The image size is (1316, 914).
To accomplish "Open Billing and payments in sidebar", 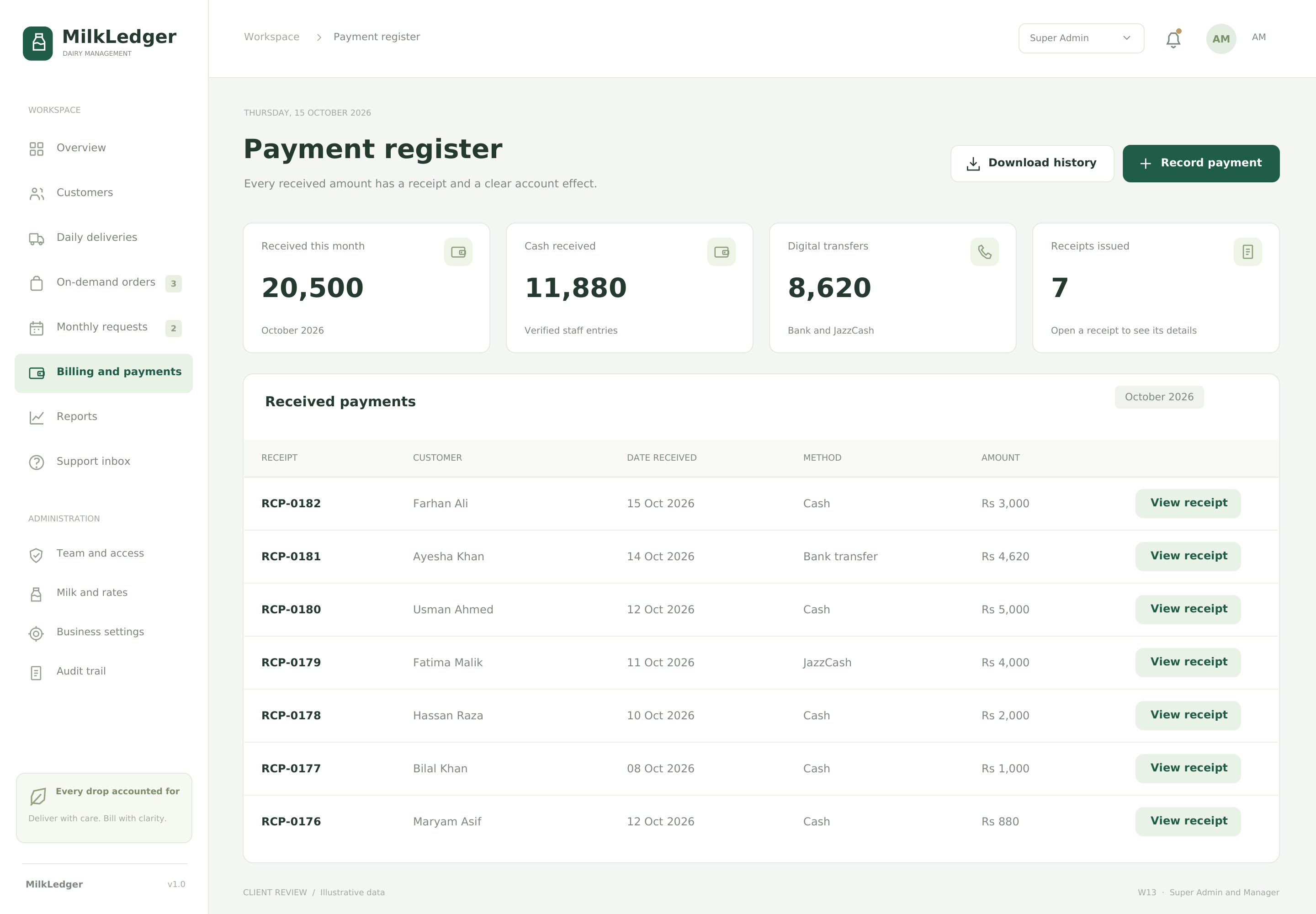I will (104, 373).
